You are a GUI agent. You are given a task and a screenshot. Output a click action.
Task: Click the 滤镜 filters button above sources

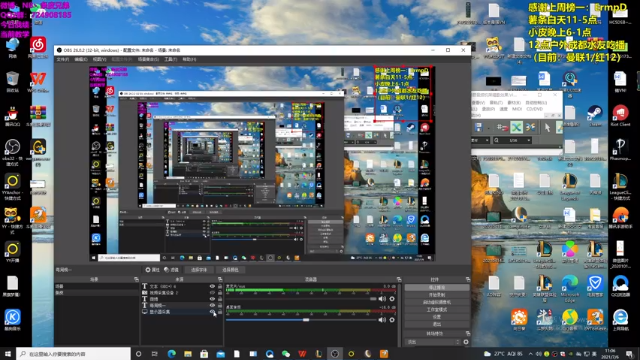tap(171, 270)
